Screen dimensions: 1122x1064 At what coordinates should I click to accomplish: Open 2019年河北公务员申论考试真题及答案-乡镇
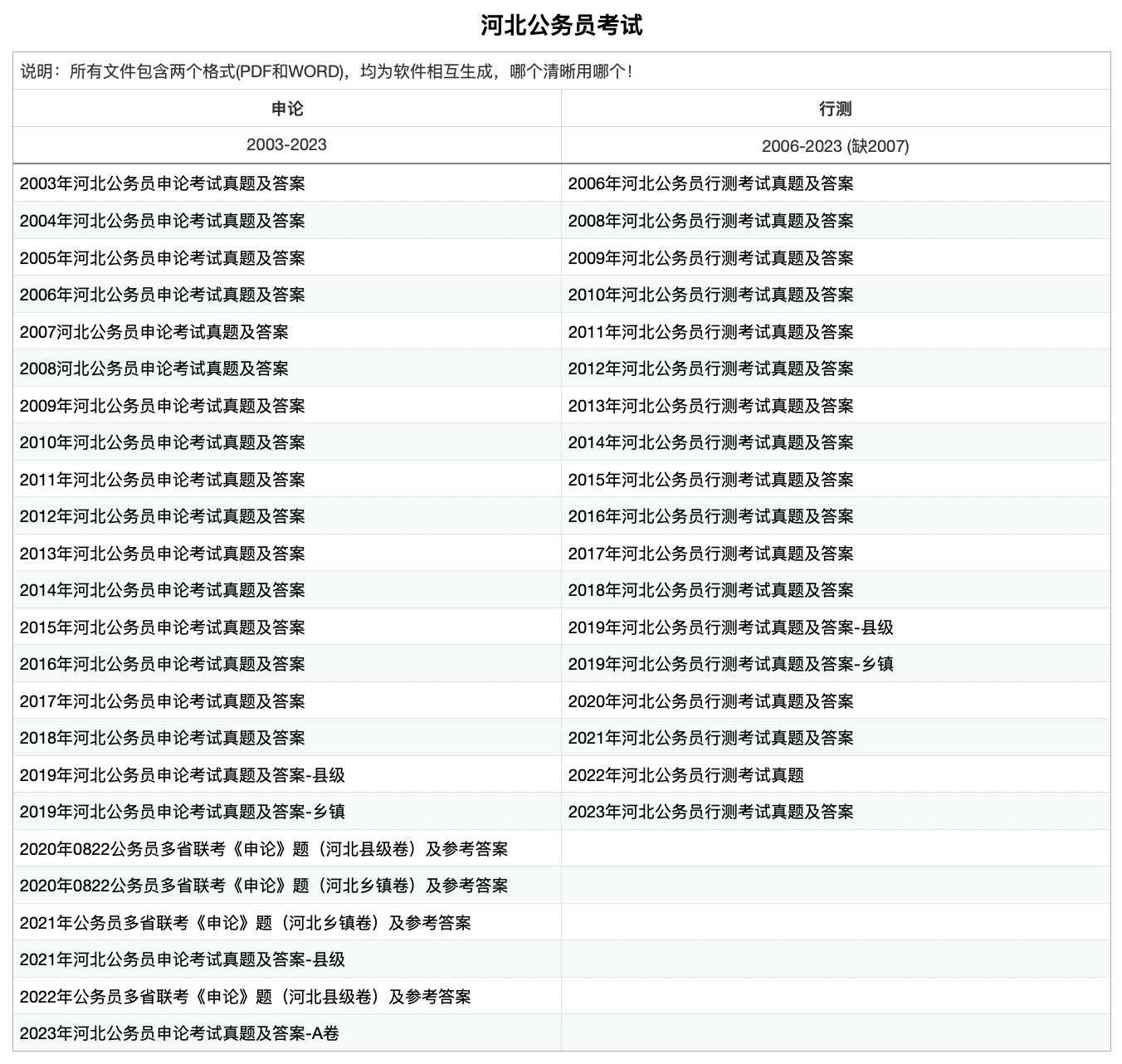[x=182, y=812]
